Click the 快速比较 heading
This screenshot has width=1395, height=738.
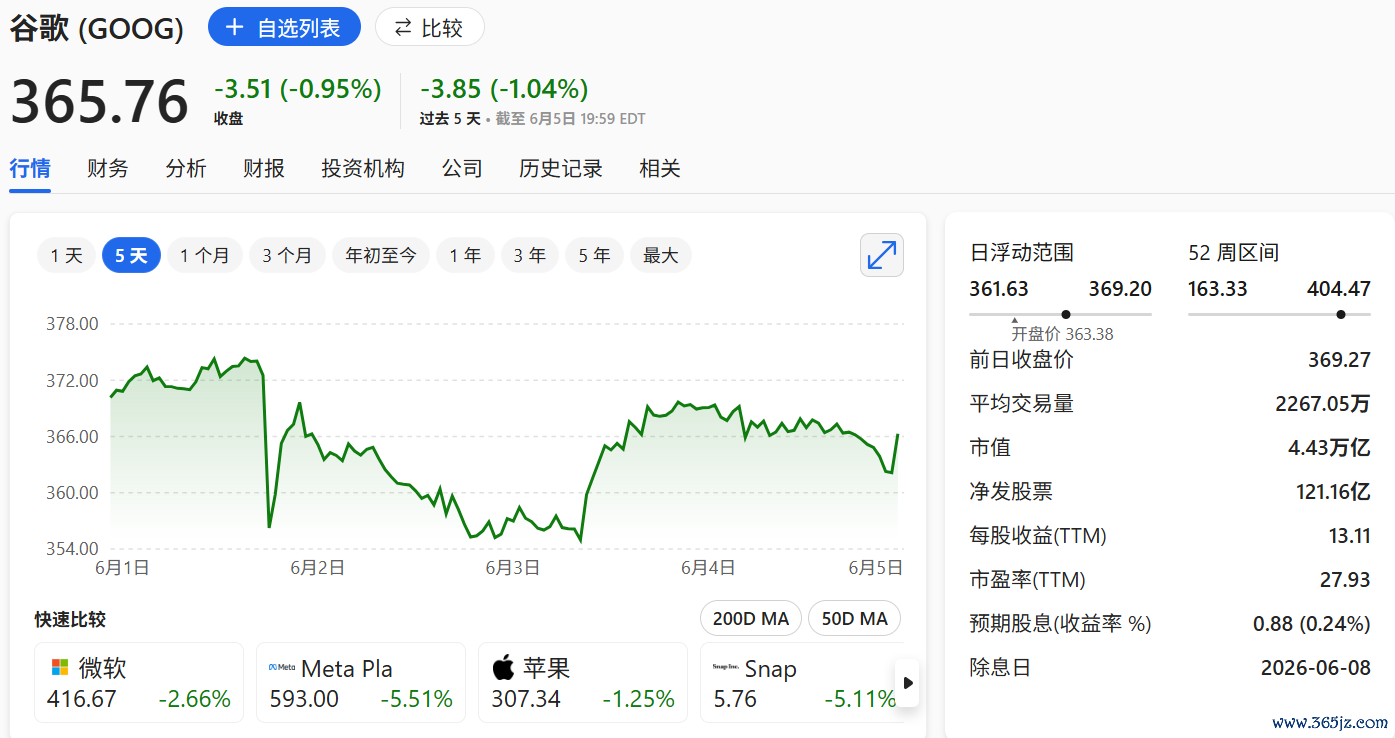70,620
